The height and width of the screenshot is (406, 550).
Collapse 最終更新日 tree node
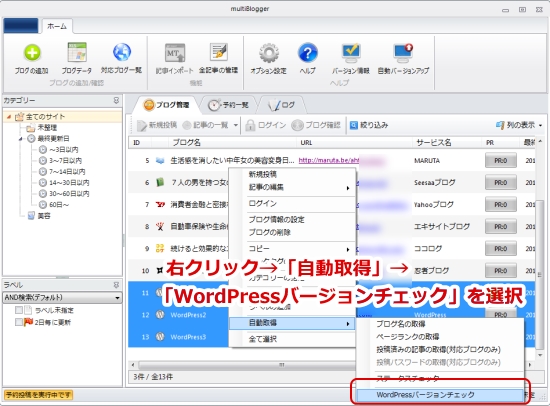tap(21, 139)
